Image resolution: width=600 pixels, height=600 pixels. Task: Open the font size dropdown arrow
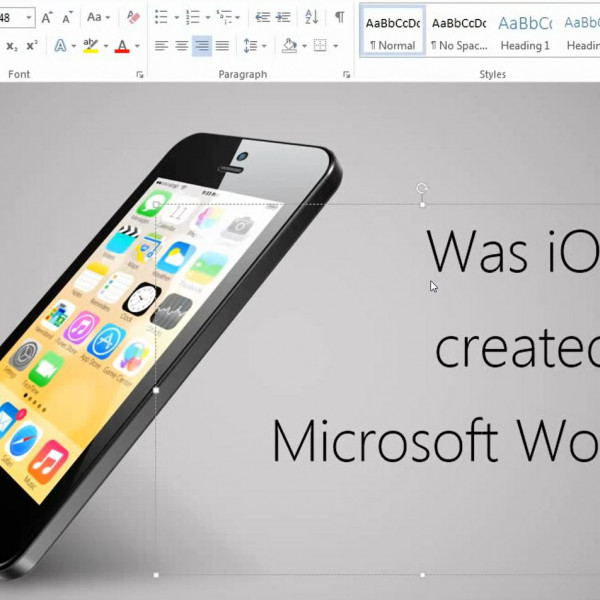click(x=29, y=17)
